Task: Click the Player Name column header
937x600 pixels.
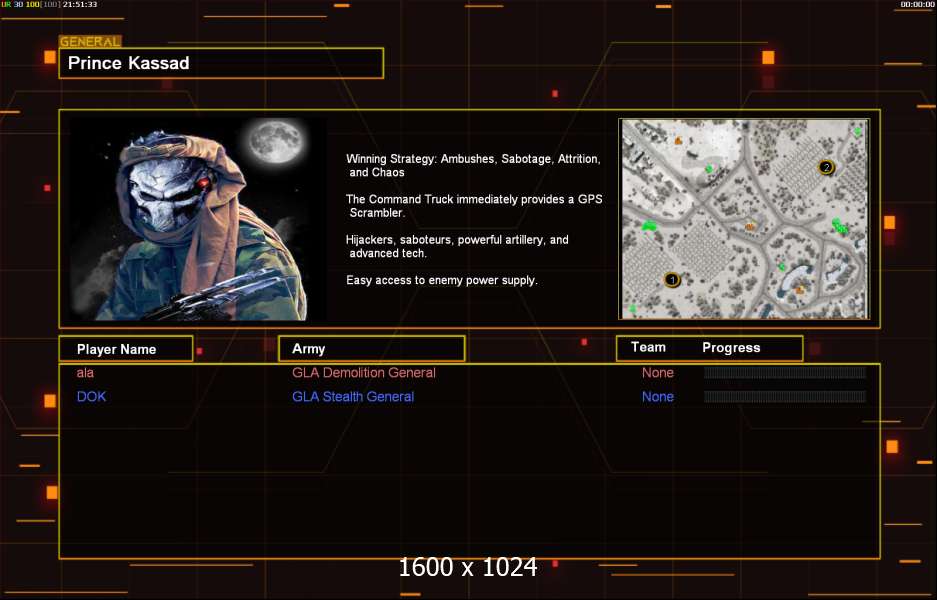Action: (x=126, y=348)
